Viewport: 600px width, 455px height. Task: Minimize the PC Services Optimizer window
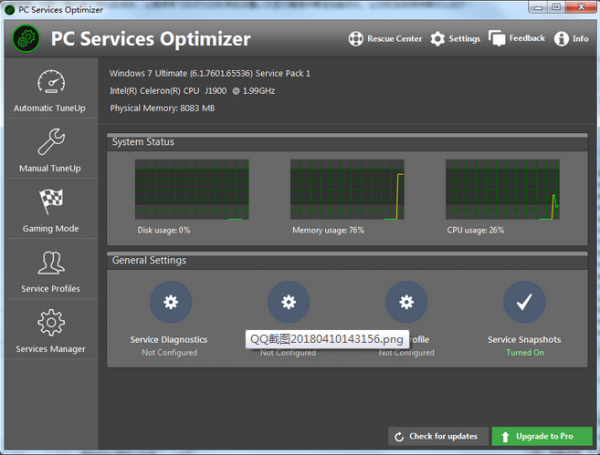pos(538,7)
